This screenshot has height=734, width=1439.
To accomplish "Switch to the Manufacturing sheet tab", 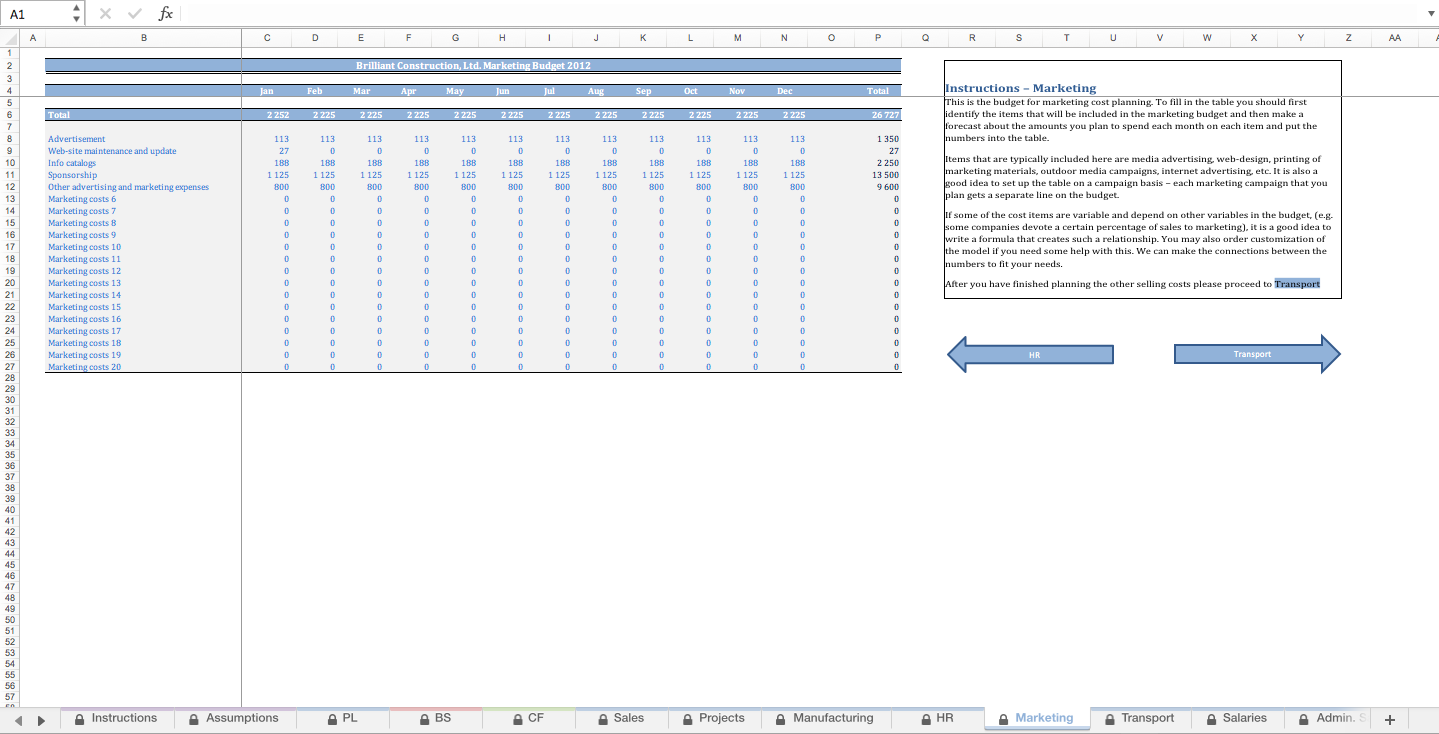I will 825,718.
